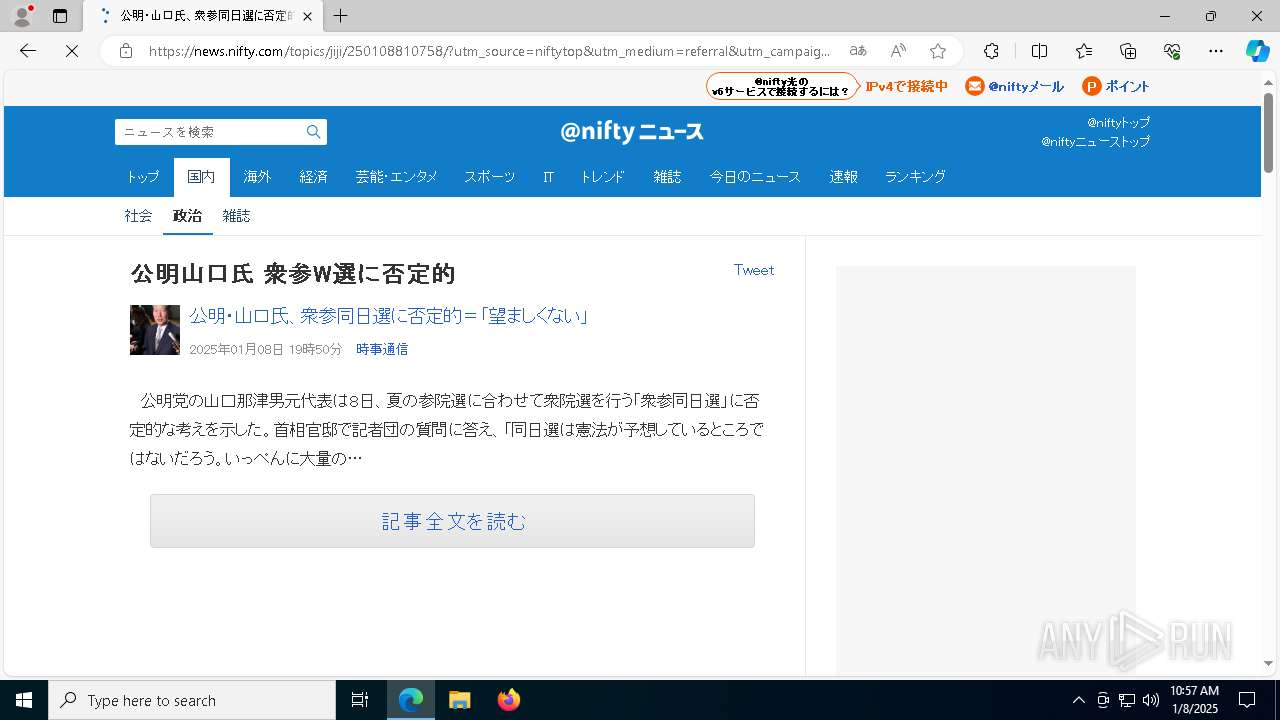The height and width of the screenshot is (720, 1280).
Task: Click the @nifty光 v6 service banner
Action: (x=782, y=86)
